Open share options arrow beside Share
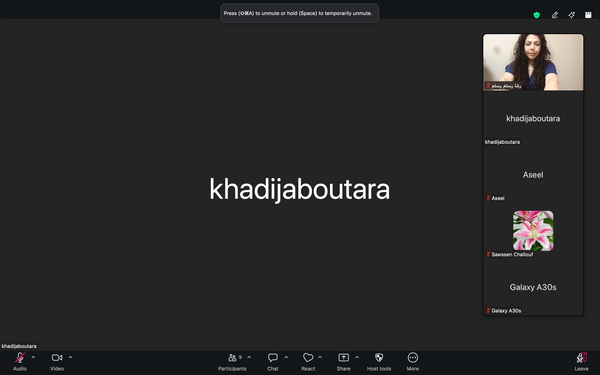Screen dimensions: 600x375 [357, 357]
